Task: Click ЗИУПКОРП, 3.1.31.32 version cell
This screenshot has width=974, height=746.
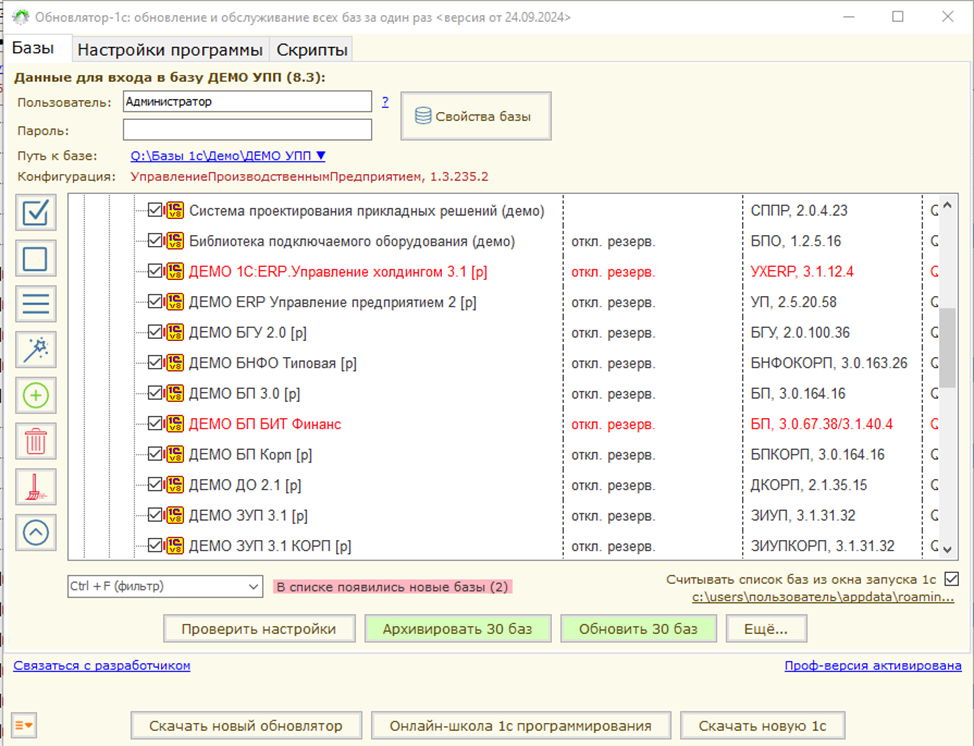Action: [822, 546]
